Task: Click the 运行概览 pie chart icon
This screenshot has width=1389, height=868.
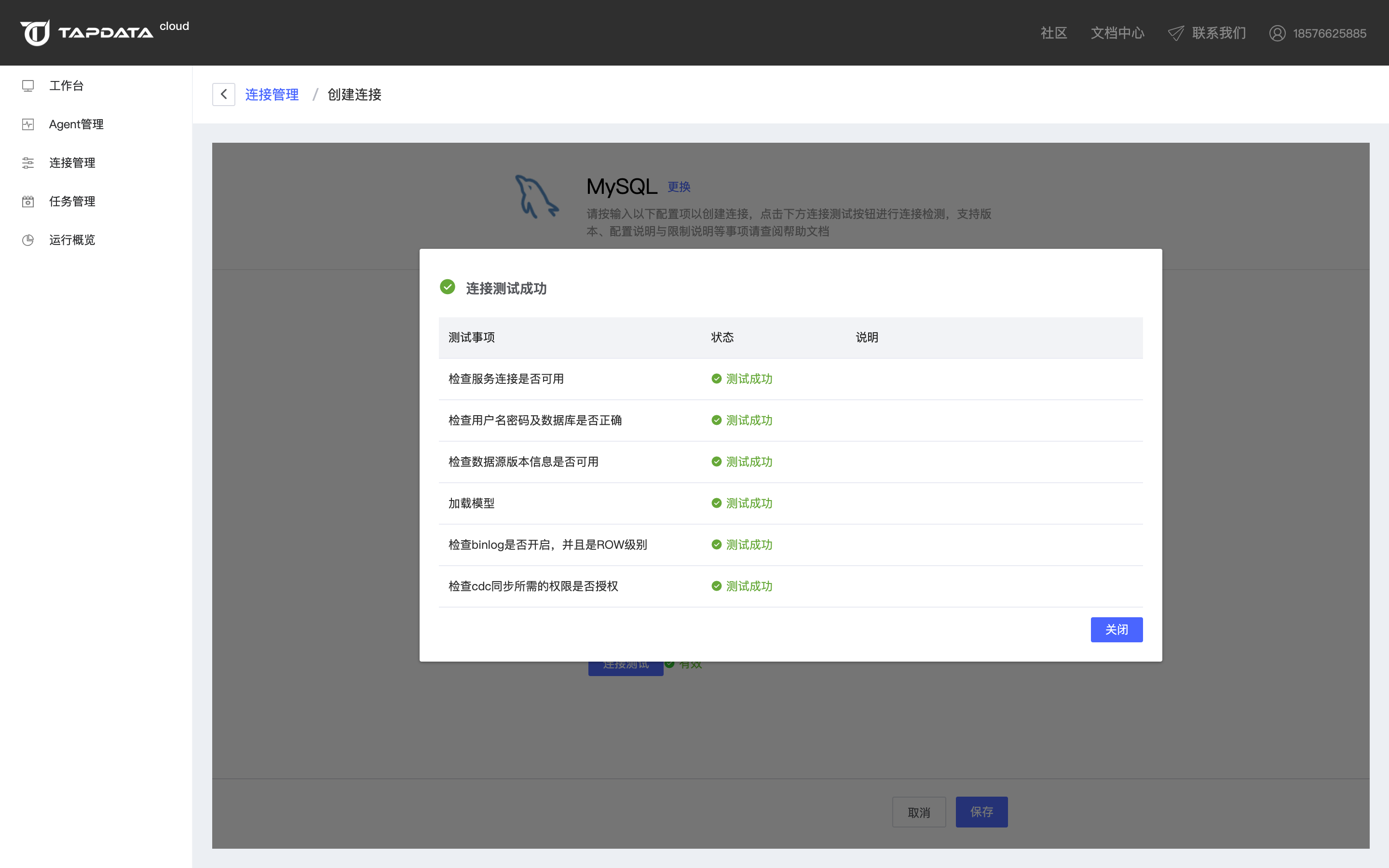Action: (27, 240)
